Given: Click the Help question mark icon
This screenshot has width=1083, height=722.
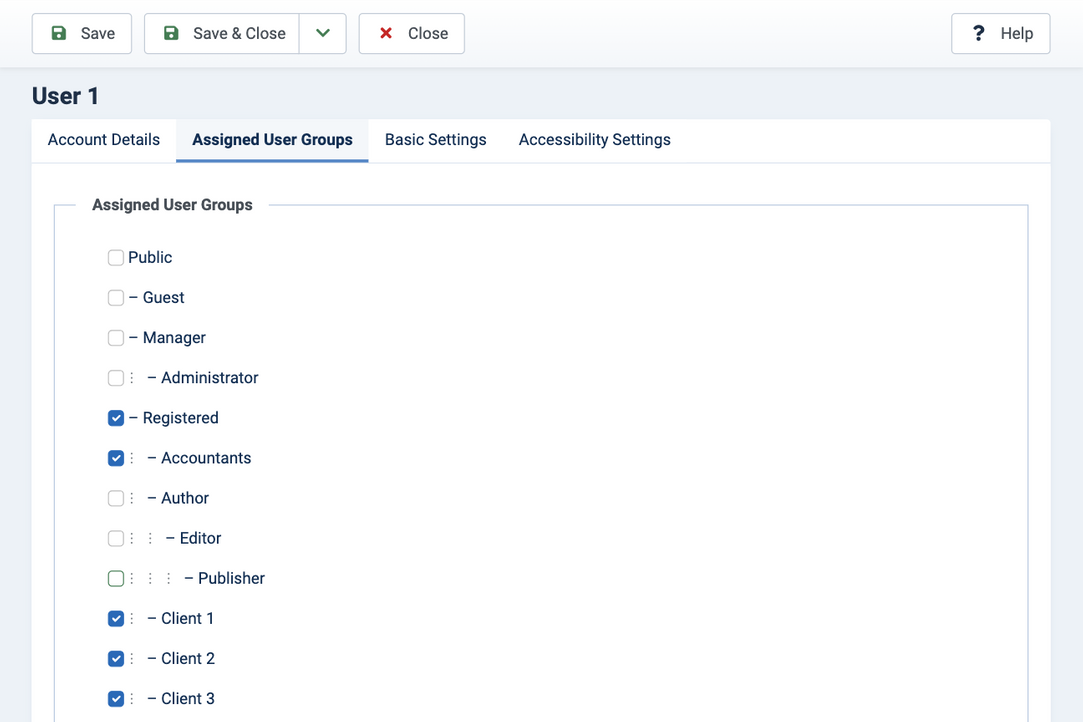Looking at the screenshot, I should pos(978,33).
